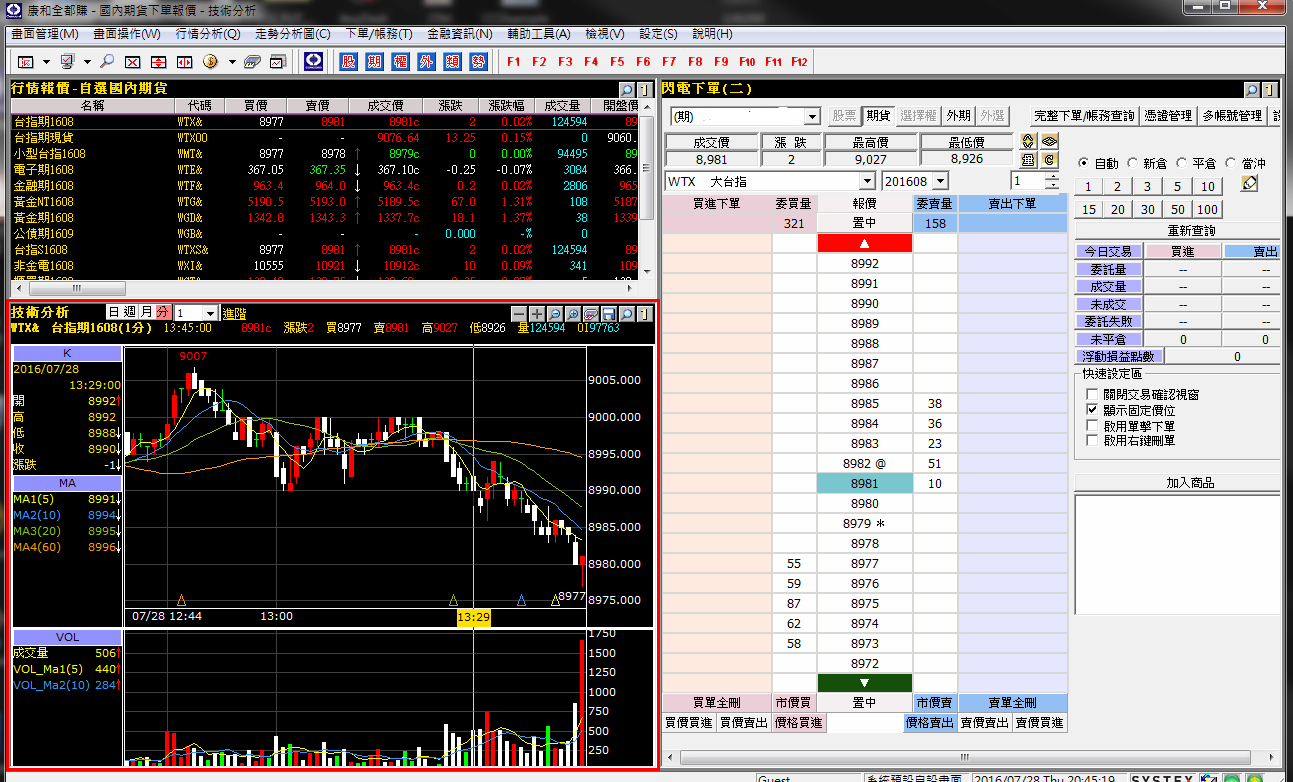Open the WTX 大台指 product dropdown

[866, 182]
